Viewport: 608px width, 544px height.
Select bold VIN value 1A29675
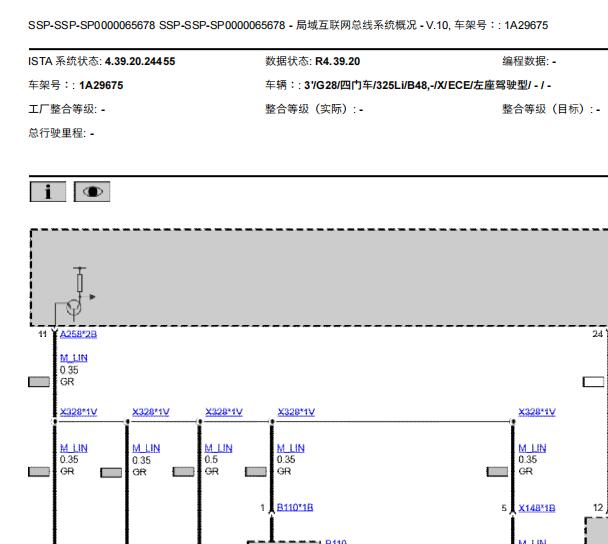[101, 85]
